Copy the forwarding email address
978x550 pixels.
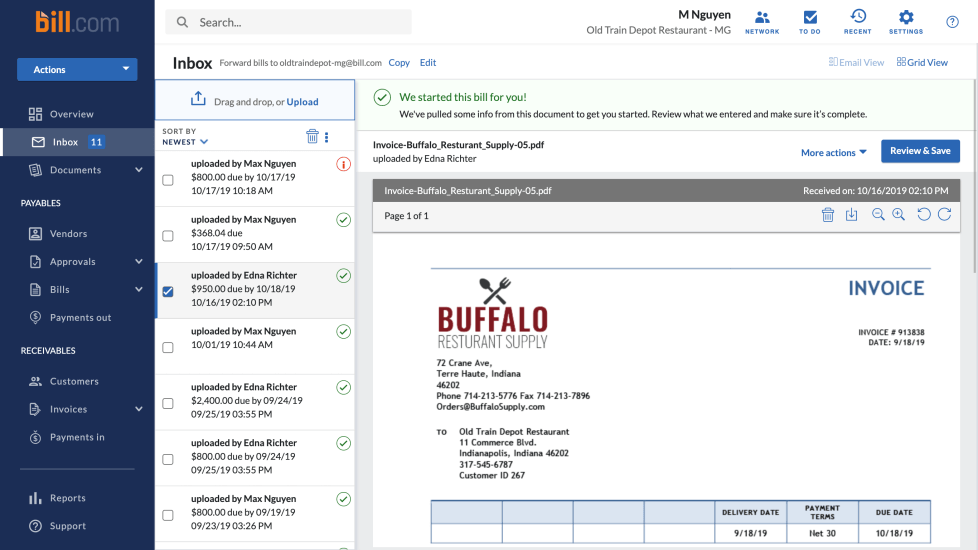(x=399, y=62)
